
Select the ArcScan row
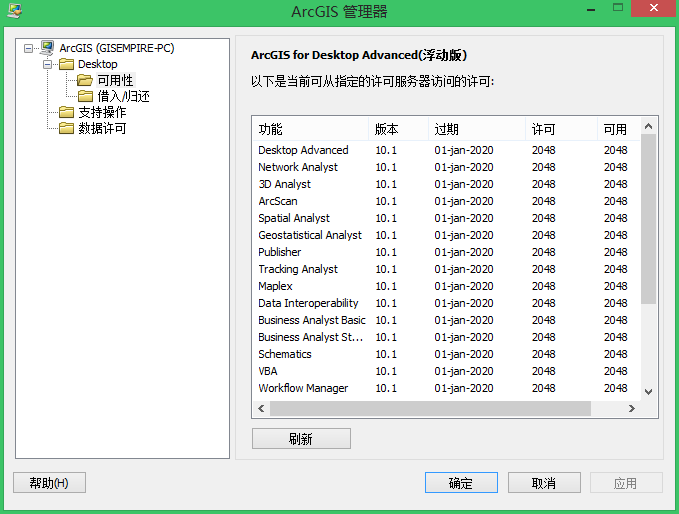(x=446, y=201)
